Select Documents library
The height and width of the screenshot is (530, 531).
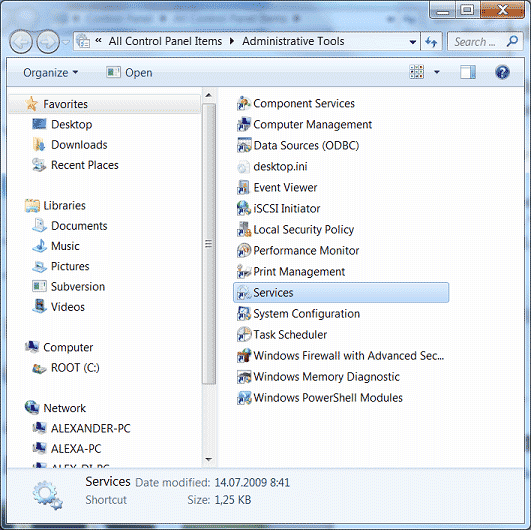coord(79,226)
